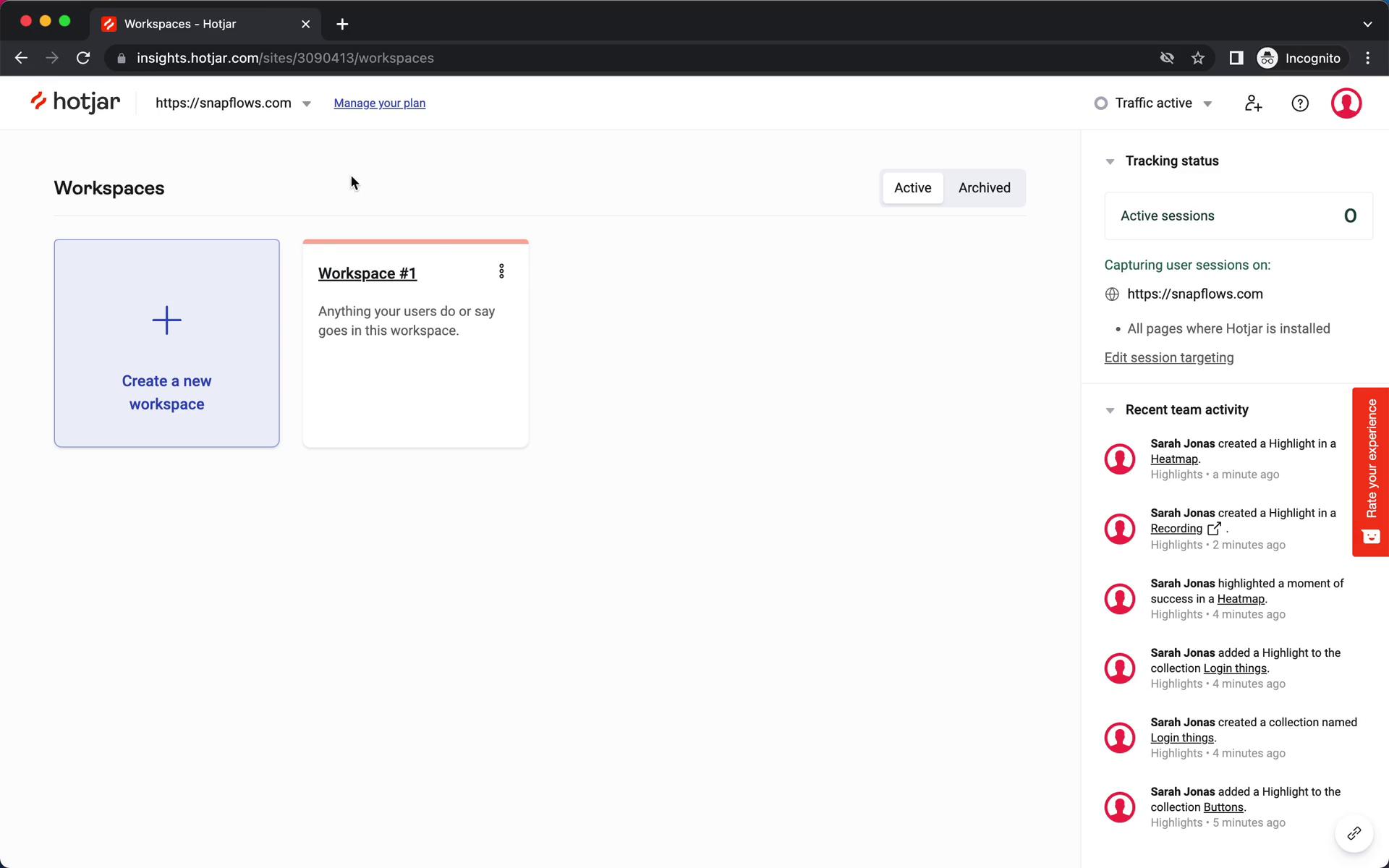Screen dimensions: 1389x868
Task: Click the feedback face icon on Rate your experience
Action: point(1371,537)
